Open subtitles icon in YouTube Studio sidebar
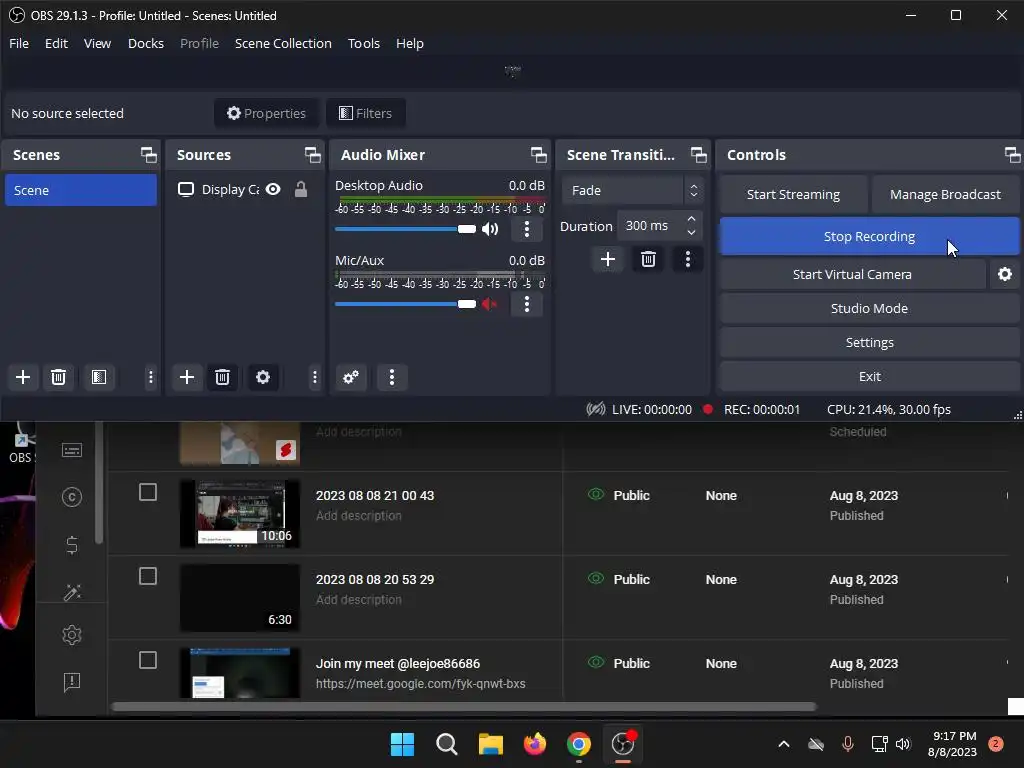Viewport: 1024px width, 768px height. [72, 450]
